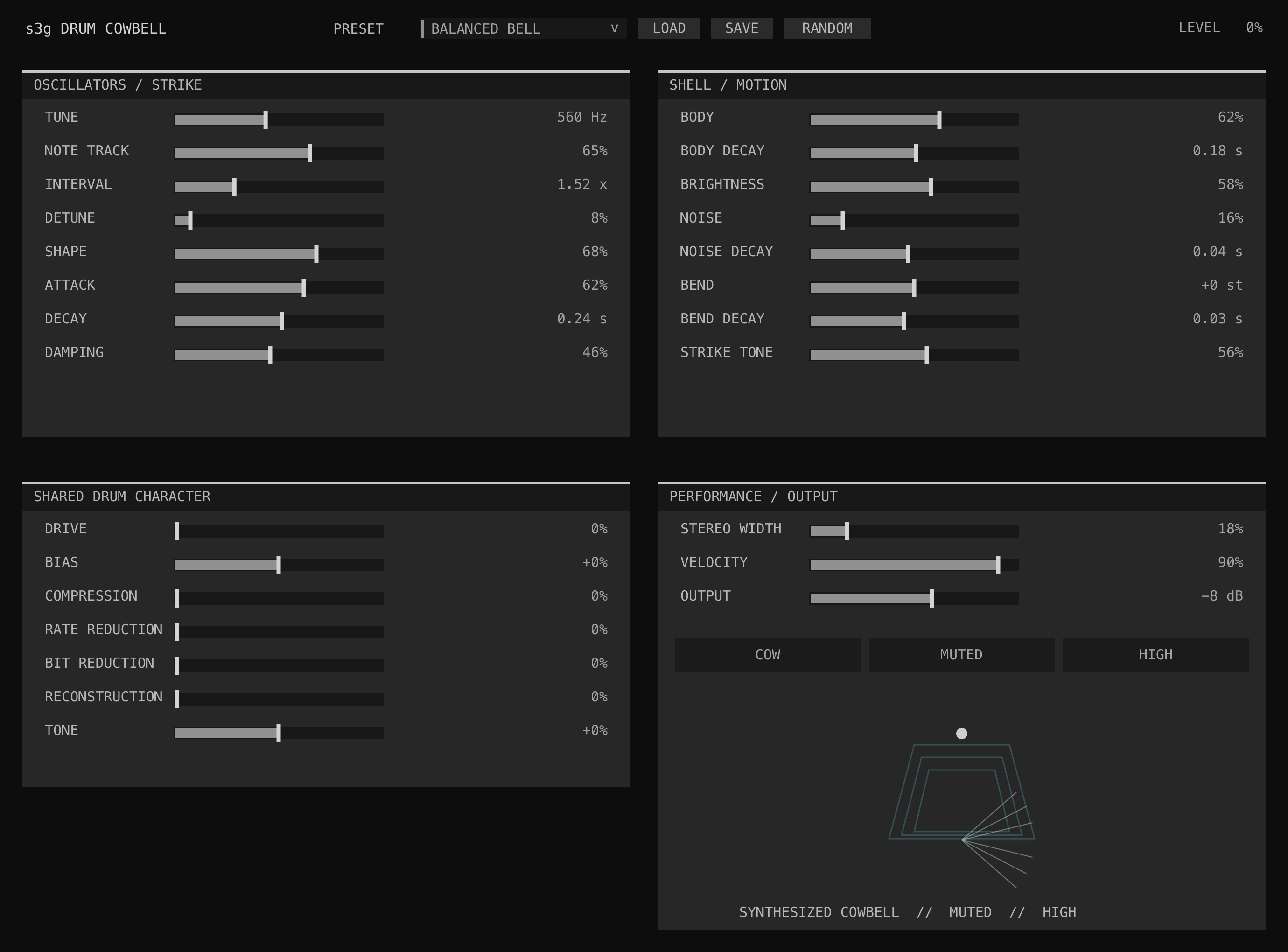
Task: Click the STRIKE TONE slider
Action: tap(914, 354)
